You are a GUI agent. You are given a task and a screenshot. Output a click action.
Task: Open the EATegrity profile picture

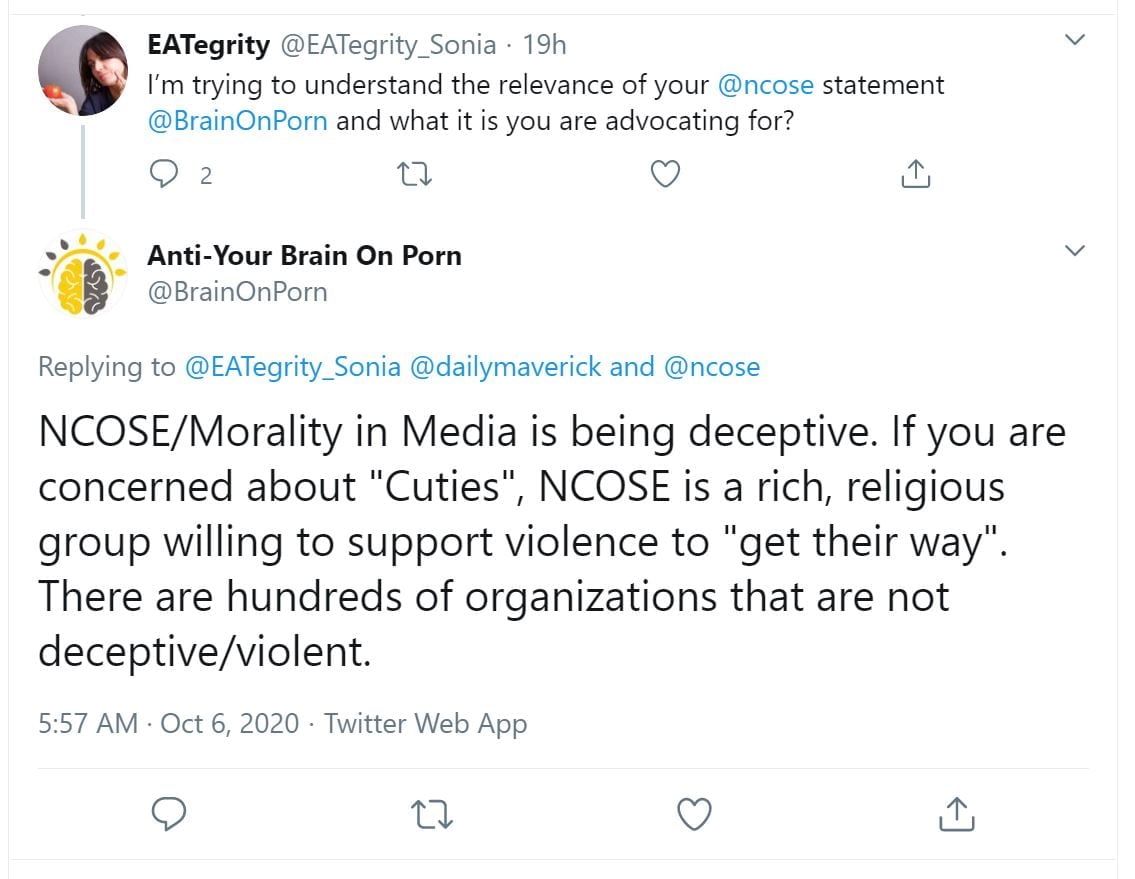82,71
